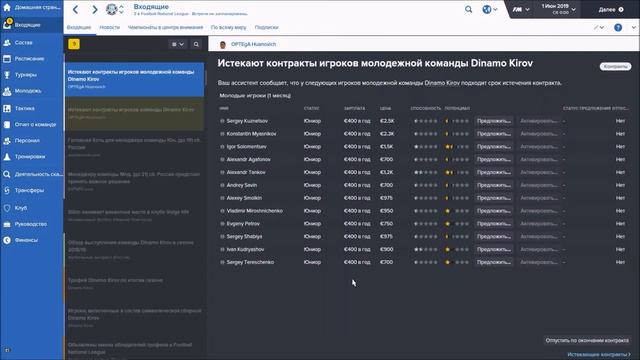Image resolution: width=640 pixels, height=360 pixels.
Task: Expand the chevron right of the help icon
Action: tap(633, 27)
